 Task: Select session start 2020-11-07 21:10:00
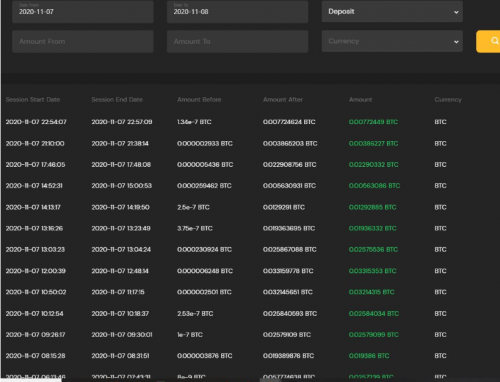coord(35,144)
